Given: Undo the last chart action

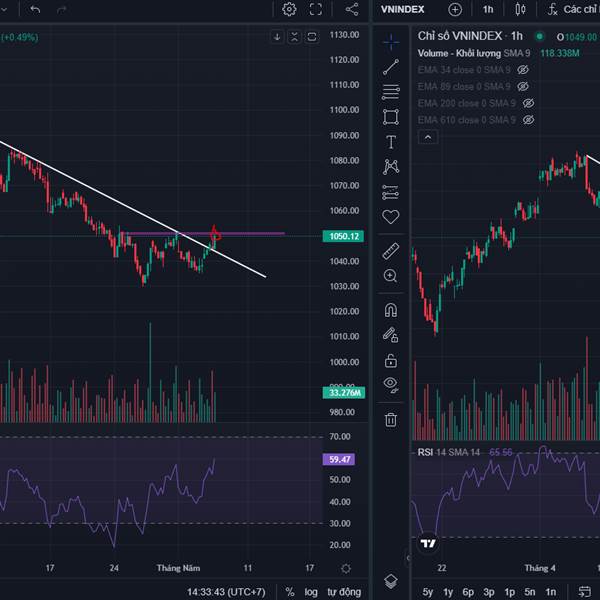Looking at the screenshot, I should click(x=35, y=9).
